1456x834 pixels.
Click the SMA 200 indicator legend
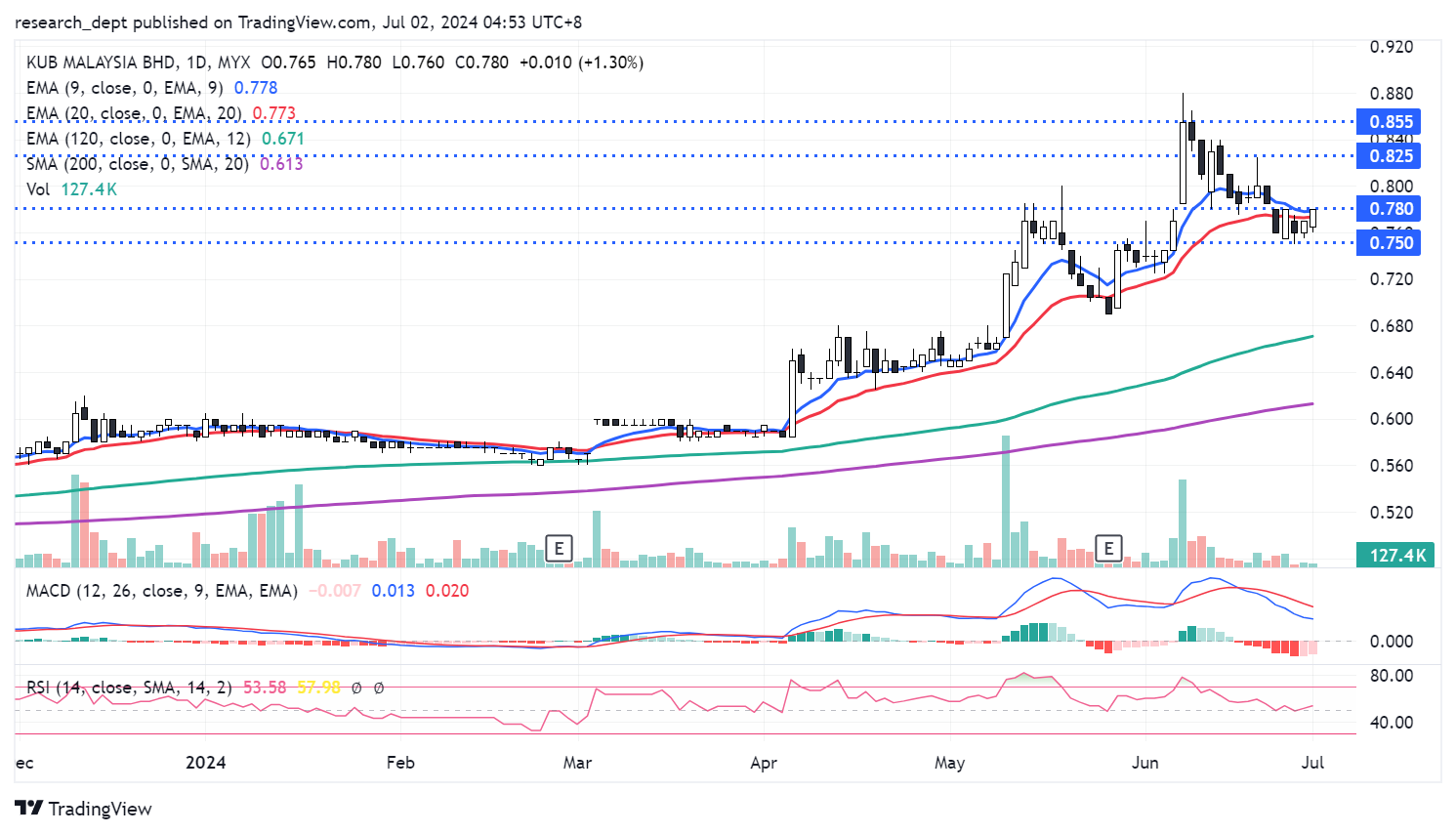tap(138, 164)
